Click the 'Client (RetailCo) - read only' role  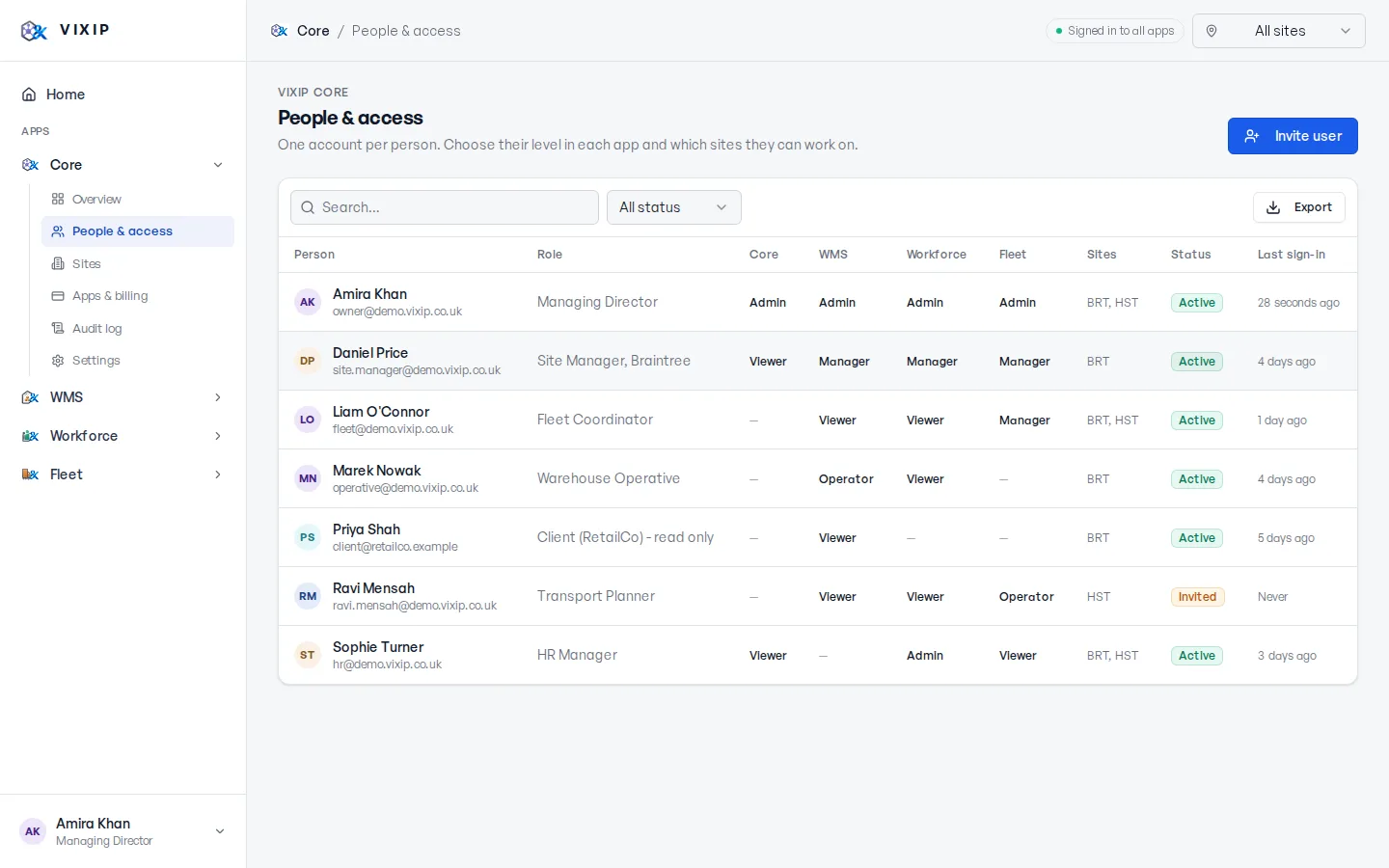coord(625,537)
